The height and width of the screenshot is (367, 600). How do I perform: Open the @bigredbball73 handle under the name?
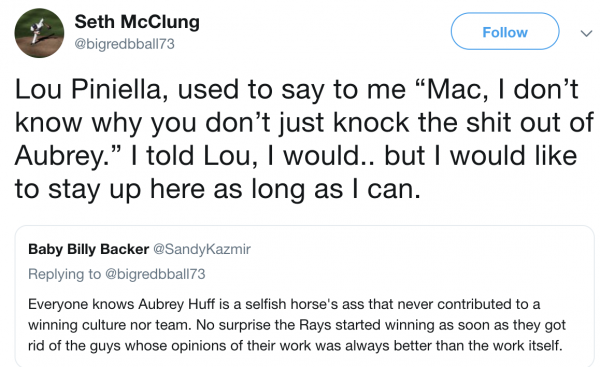pyautogui.click(x=124, y=44)
